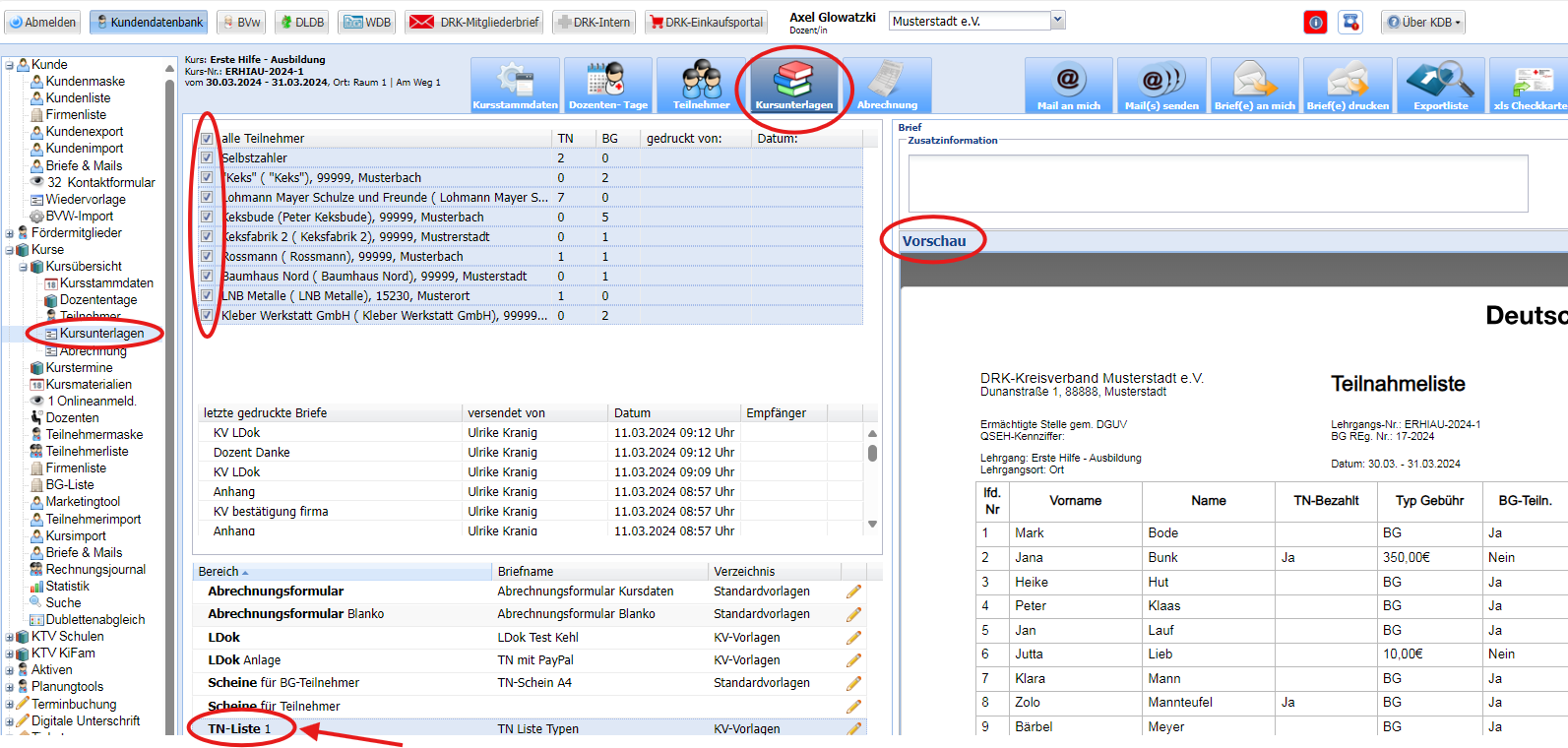This screenshot has width=1568, height=748.
Task: Open the Dozenten-Tage calendar icon
Action: [x=607, y=85]
